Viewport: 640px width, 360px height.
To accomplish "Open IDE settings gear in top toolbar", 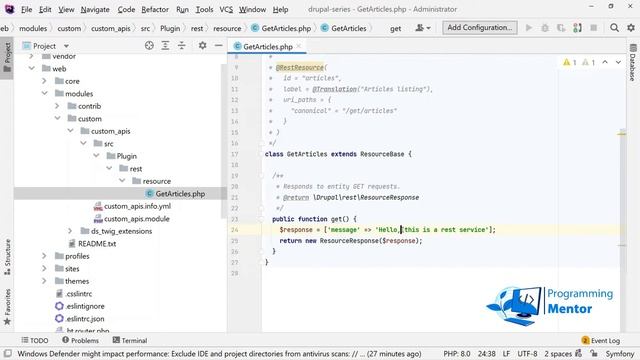I will [x=631, y=28].
